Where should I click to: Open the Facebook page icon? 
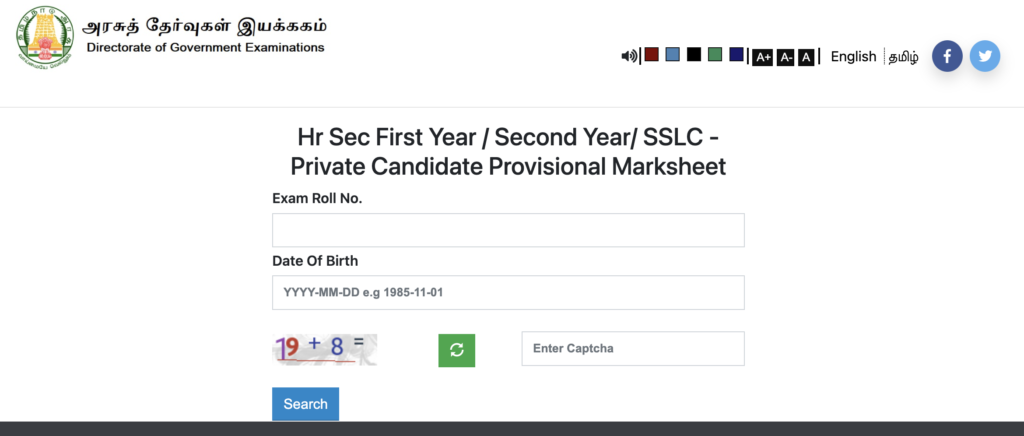[x=947, y=56]
